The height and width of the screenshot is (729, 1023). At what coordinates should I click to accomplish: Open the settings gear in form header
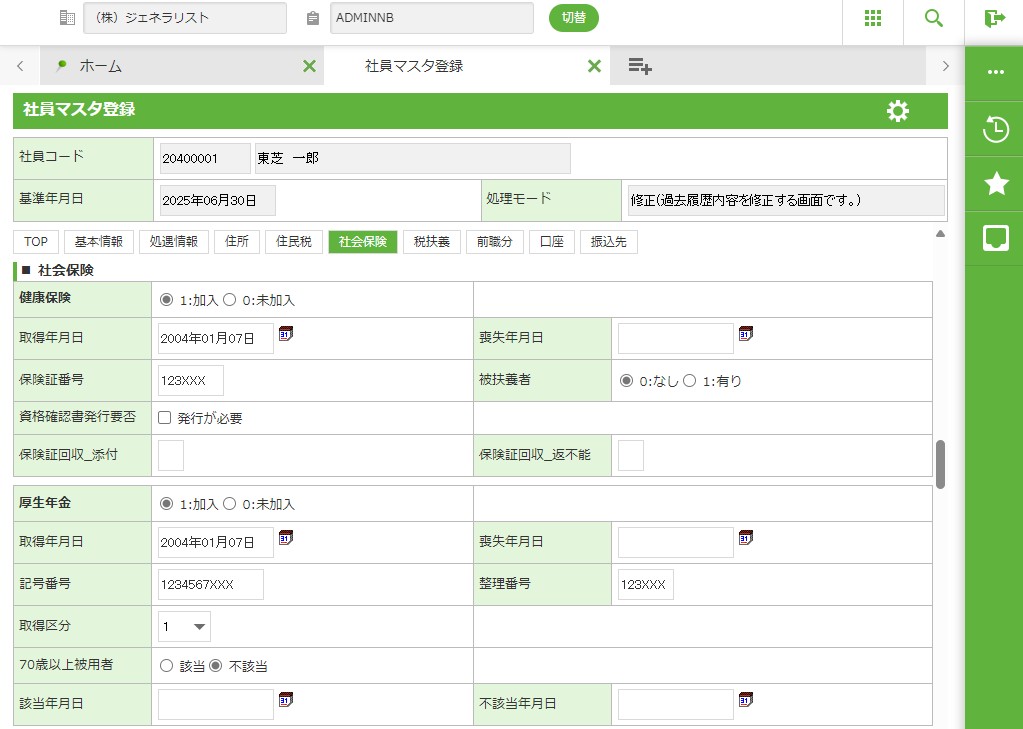point(897,111)
